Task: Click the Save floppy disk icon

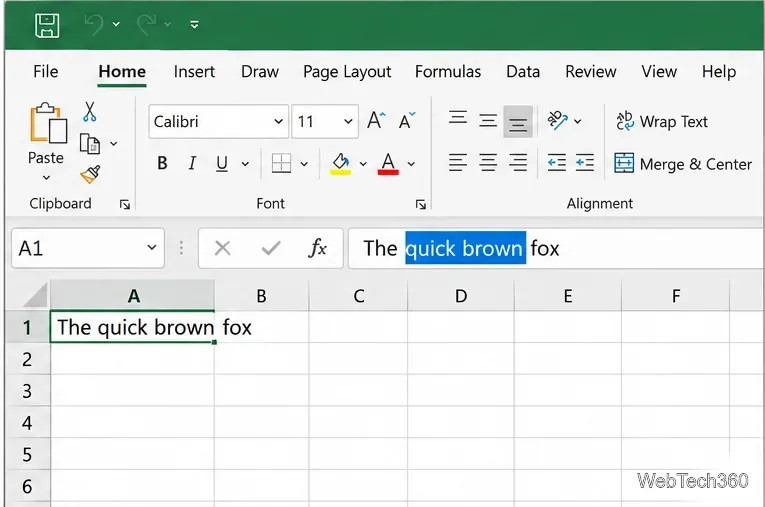Action: tap(47, 25)
